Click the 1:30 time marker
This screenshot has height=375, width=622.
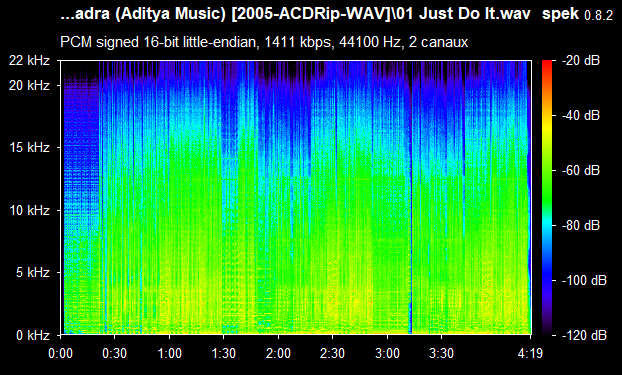click(224, 353)
